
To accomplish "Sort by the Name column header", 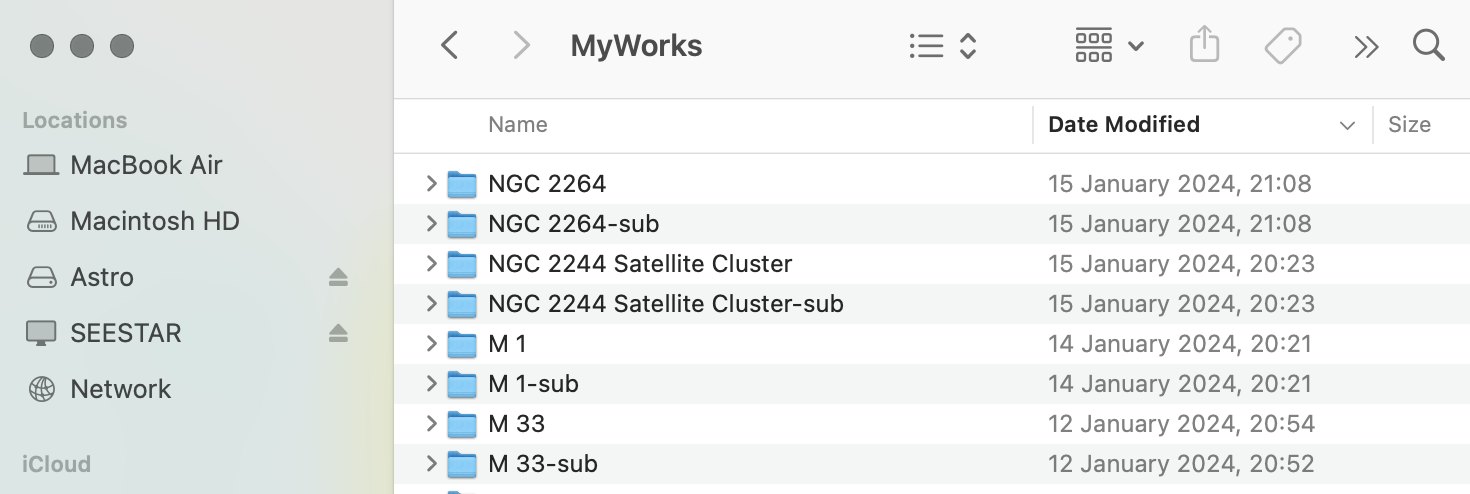I will 517,125.
